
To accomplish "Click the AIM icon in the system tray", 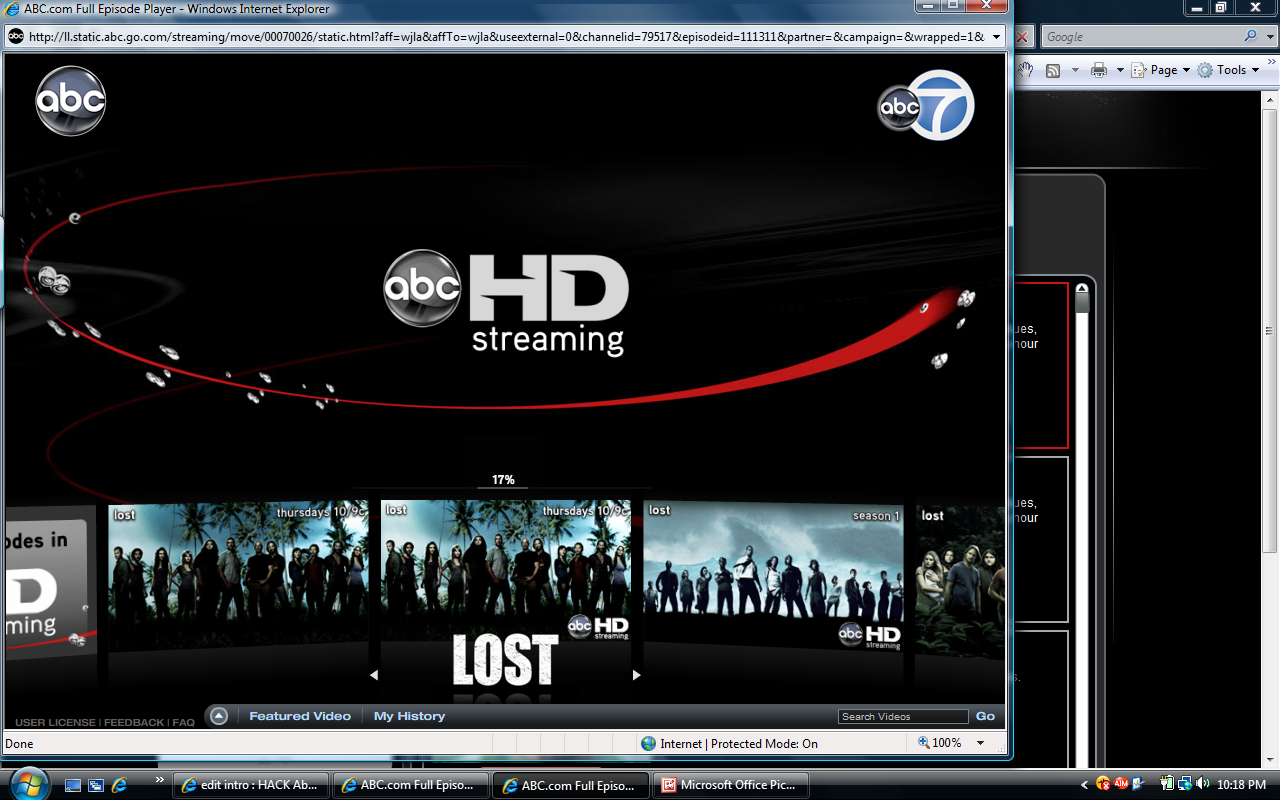I will coord(1122,784).
